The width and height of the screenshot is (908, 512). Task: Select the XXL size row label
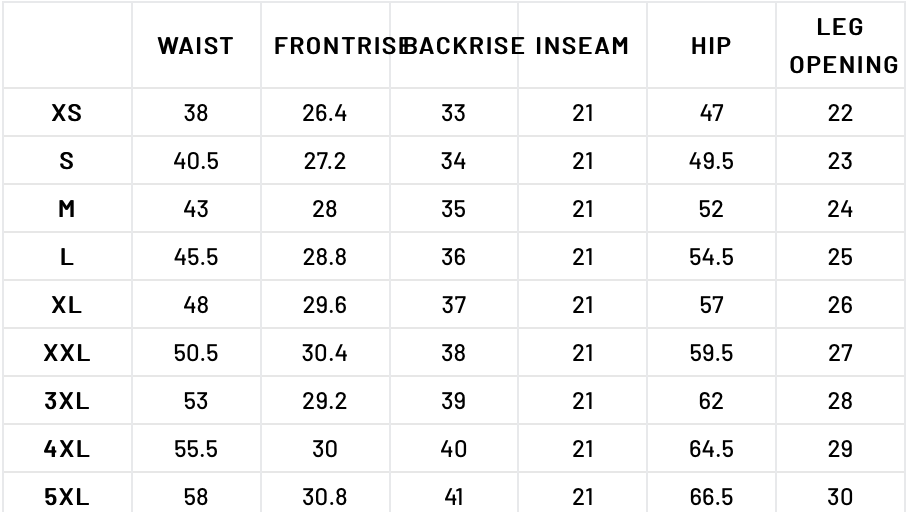(66, 353)
